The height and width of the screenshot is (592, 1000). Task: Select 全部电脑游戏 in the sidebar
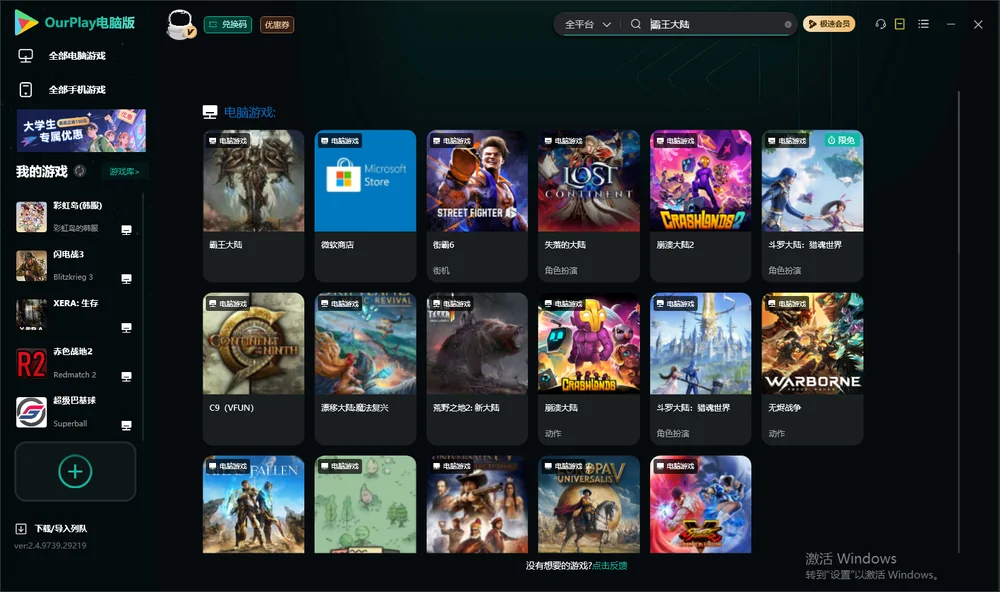click(62, 56)
